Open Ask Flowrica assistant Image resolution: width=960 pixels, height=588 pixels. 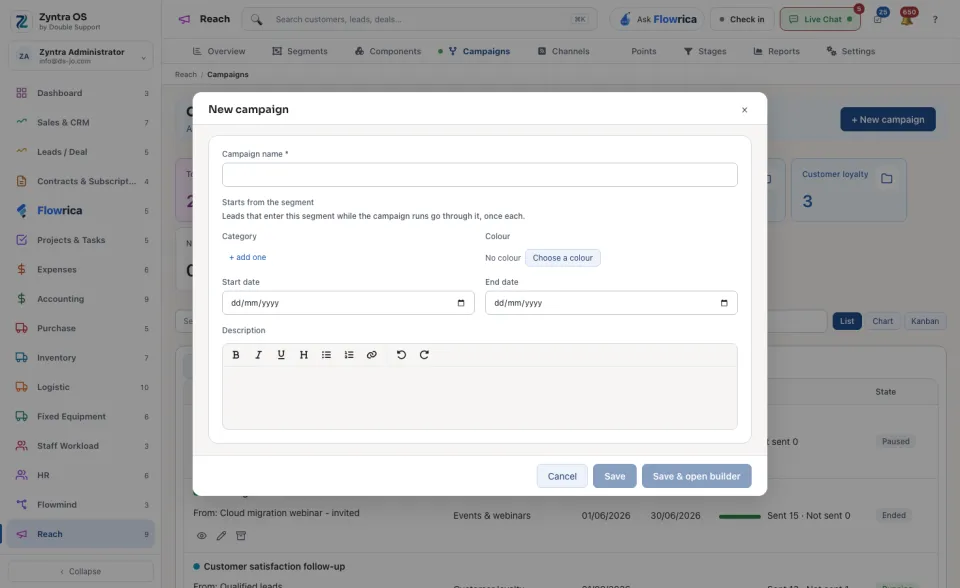coord(658,19)
